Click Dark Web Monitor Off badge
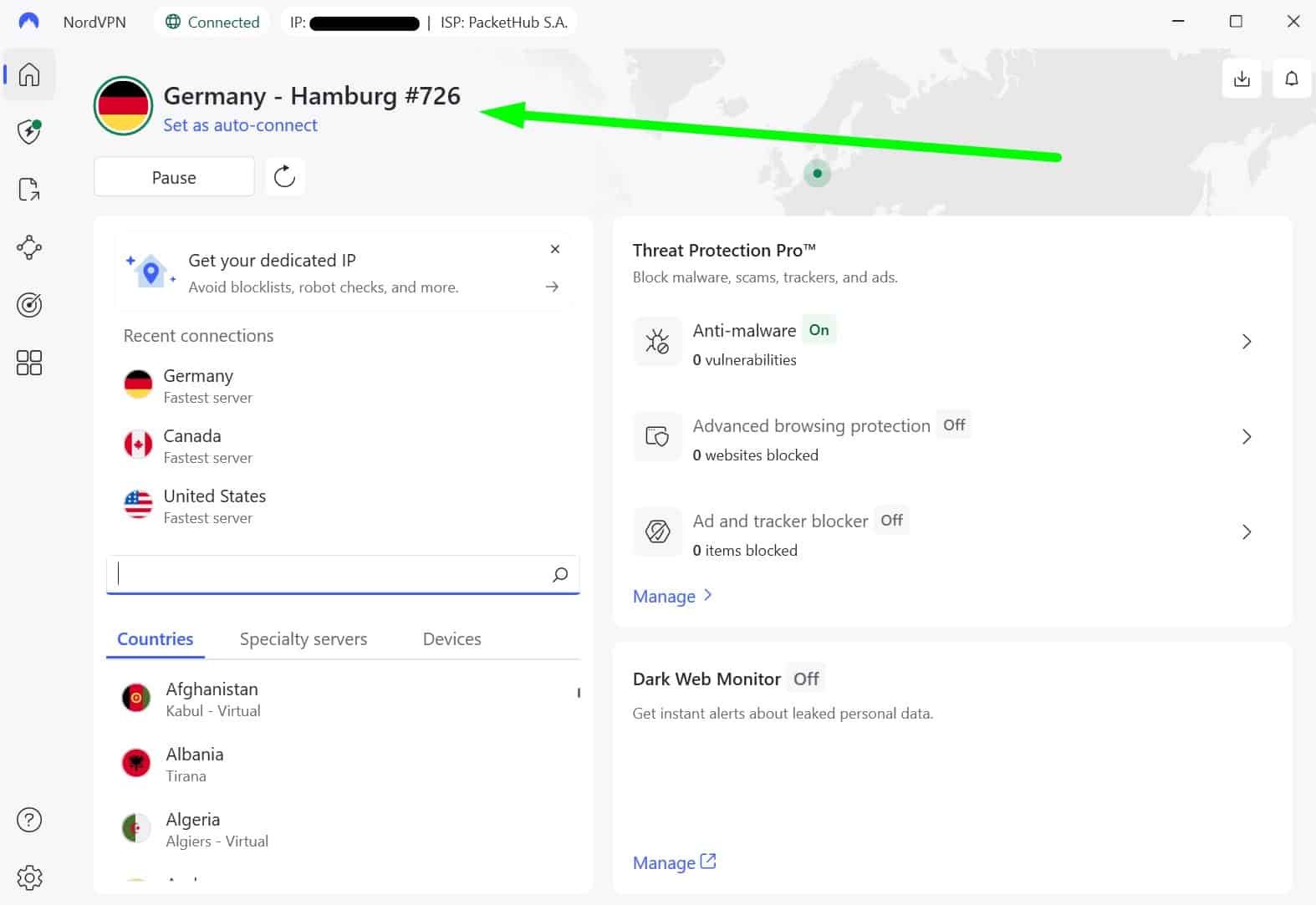The width and height of the screenshot is (1316, 905). click(806, 679)
